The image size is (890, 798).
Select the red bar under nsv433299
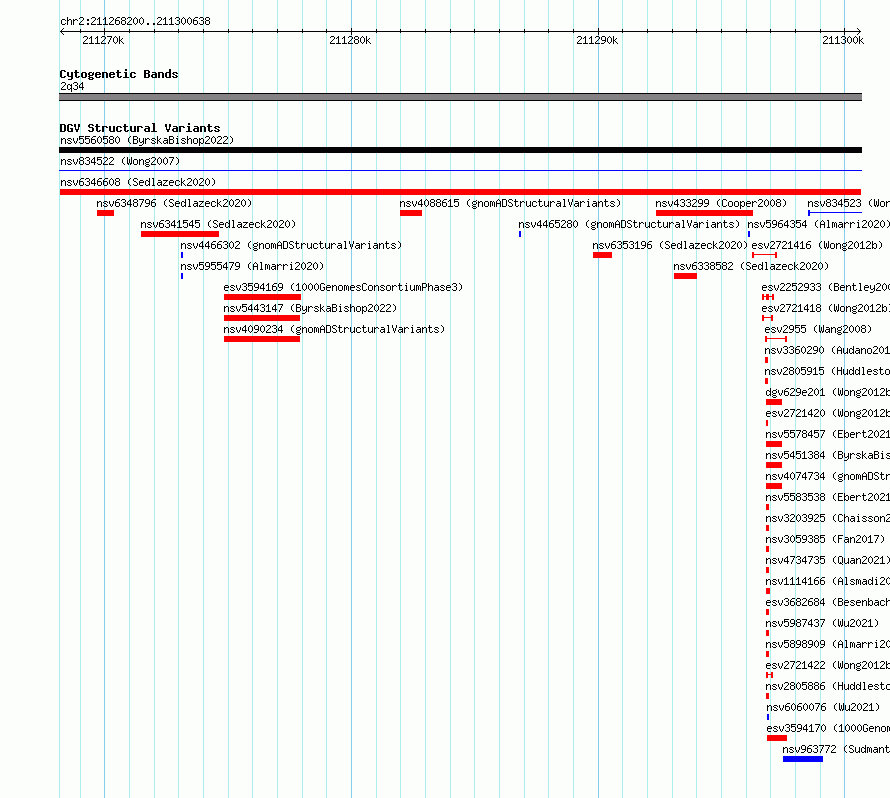pyautogui.click(x=704, y=213)
